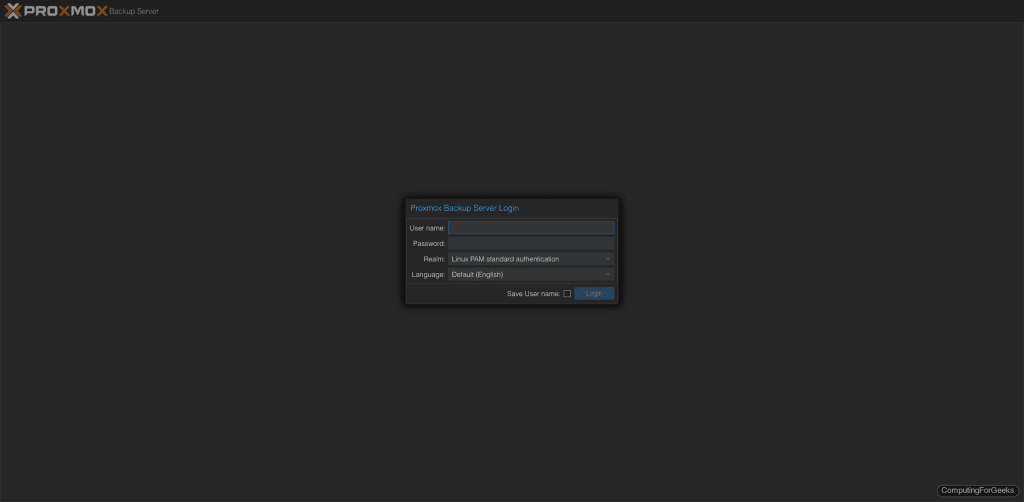Open the Language combo box
This screenshot has height=502, width=1024.
pos(531,275)
